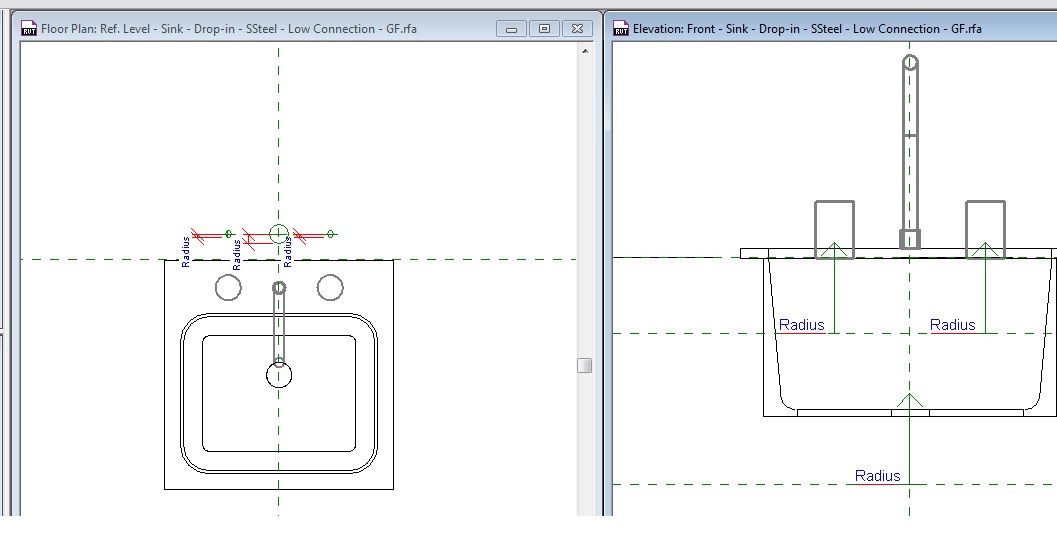Screen dimensions: 1057x540
Task: Select faucet spout top circle in elevation
Action: pyautogui.click(x=910, y=63)
